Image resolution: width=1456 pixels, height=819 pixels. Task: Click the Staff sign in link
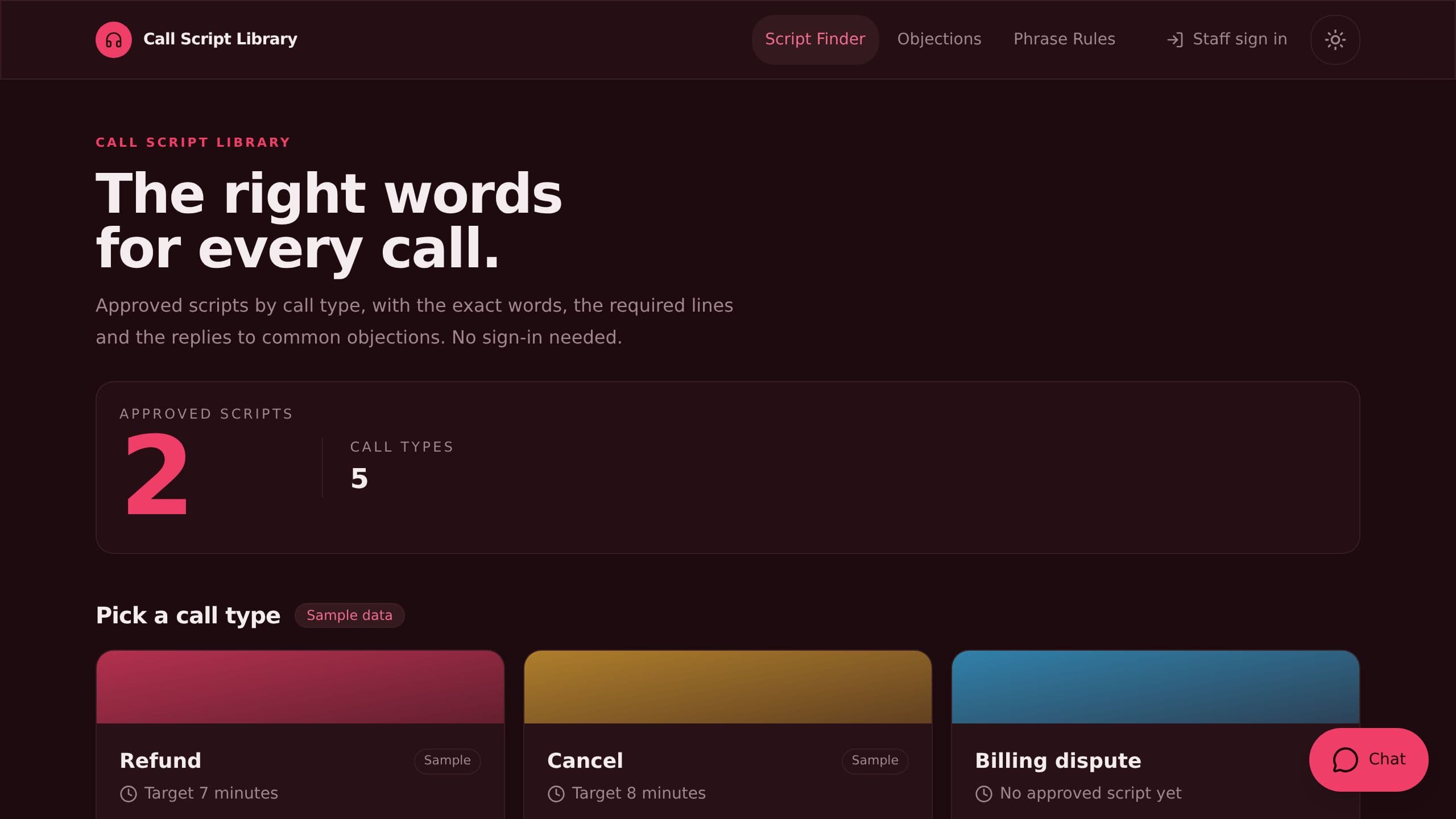click(x=1226, y=39)
